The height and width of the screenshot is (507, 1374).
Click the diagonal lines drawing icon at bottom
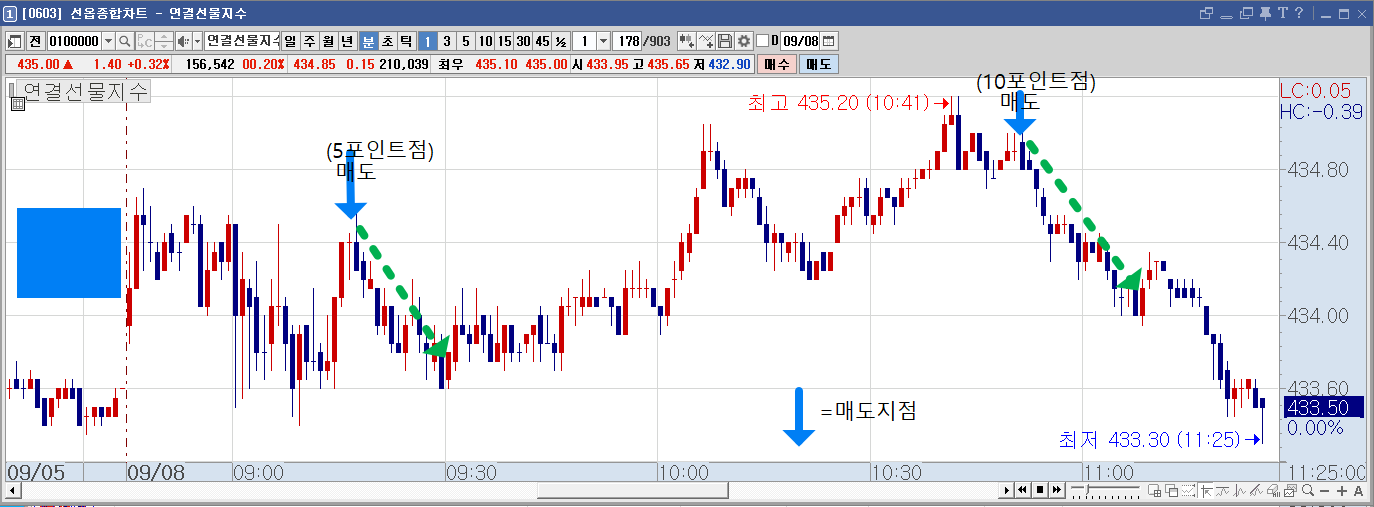(1256, 491)
